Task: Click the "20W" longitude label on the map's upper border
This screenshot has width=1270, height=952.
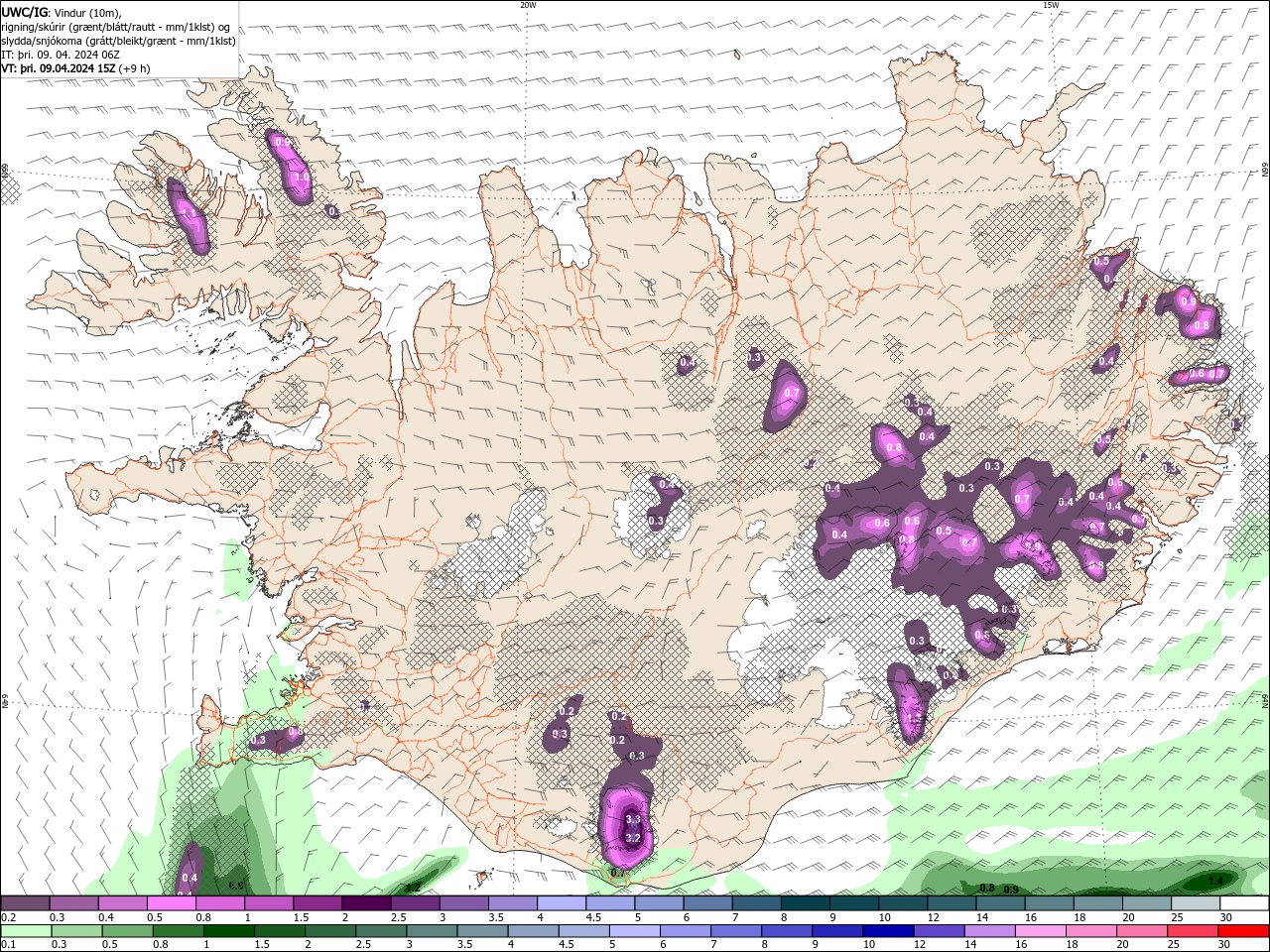Action: 528,5
